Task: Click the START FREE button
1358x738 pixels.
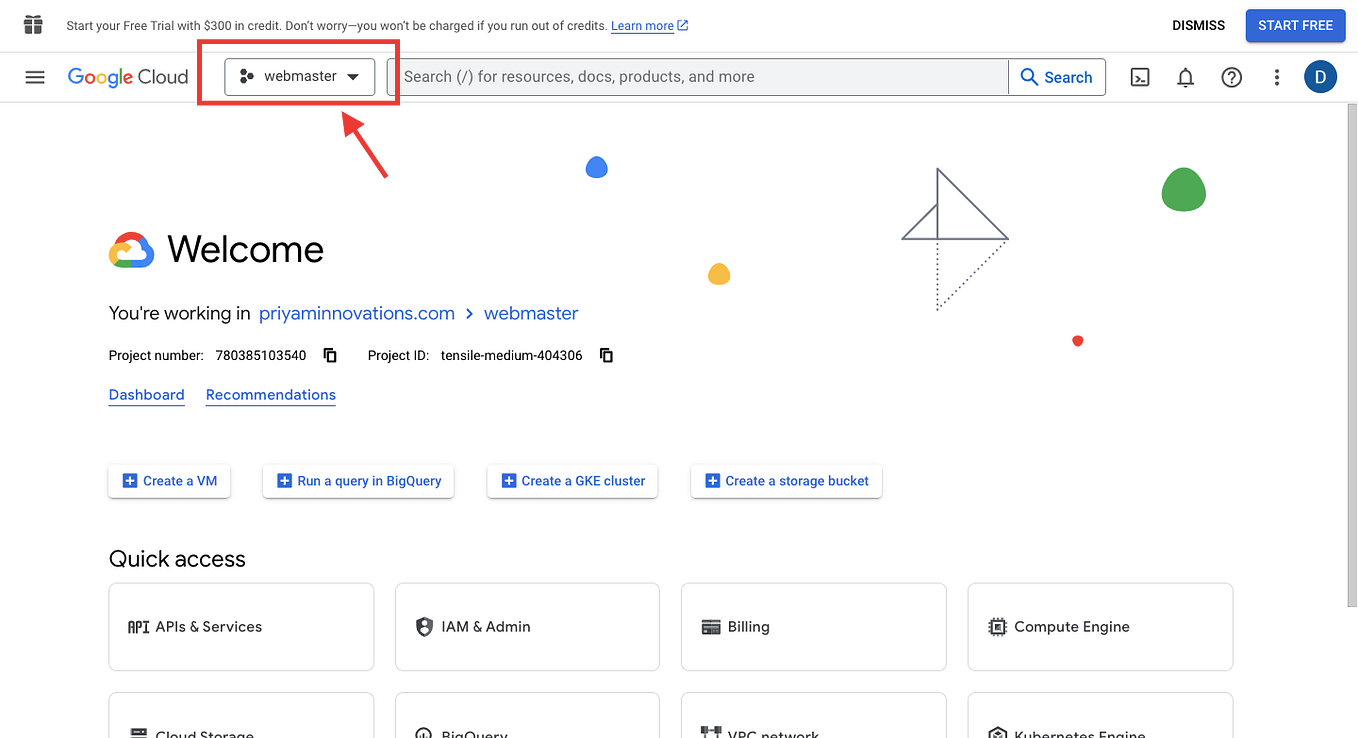Action: pos(1295,25)
